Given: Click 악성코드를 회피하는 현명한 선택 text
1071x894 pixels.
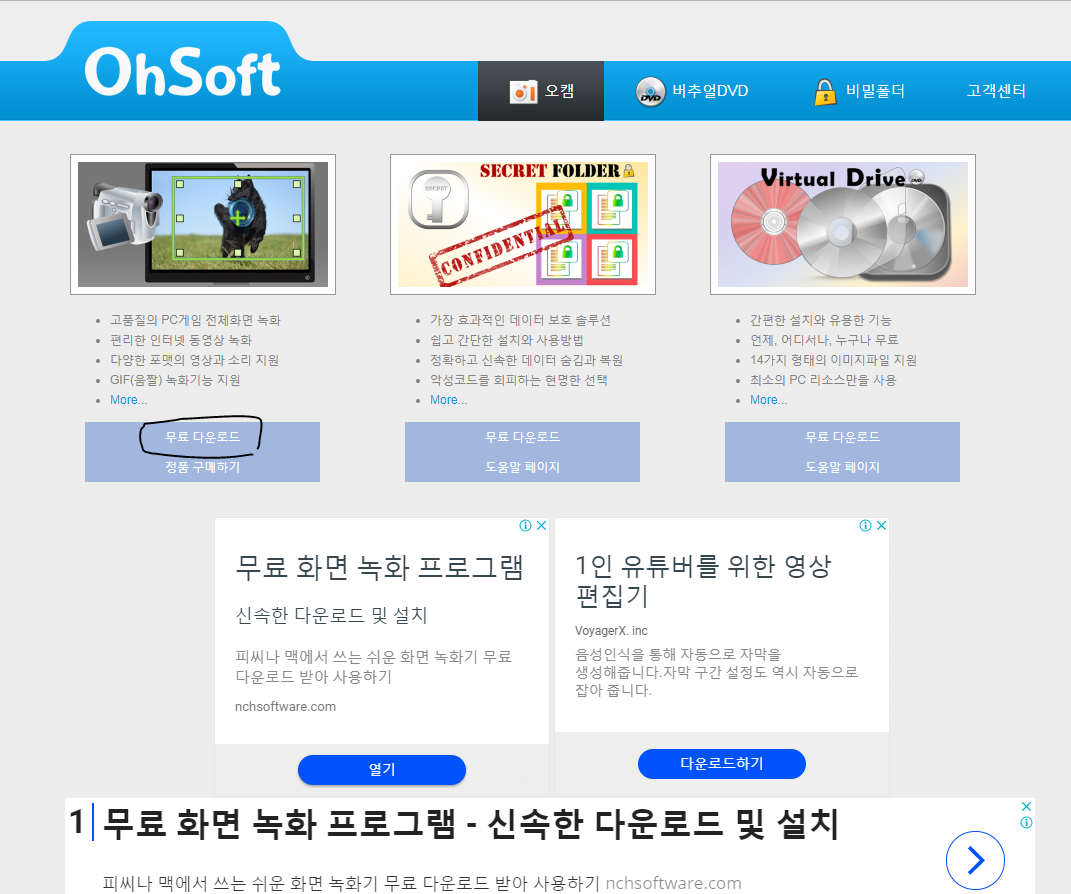Looking at the screenshot, I should [x=519, y=380].
